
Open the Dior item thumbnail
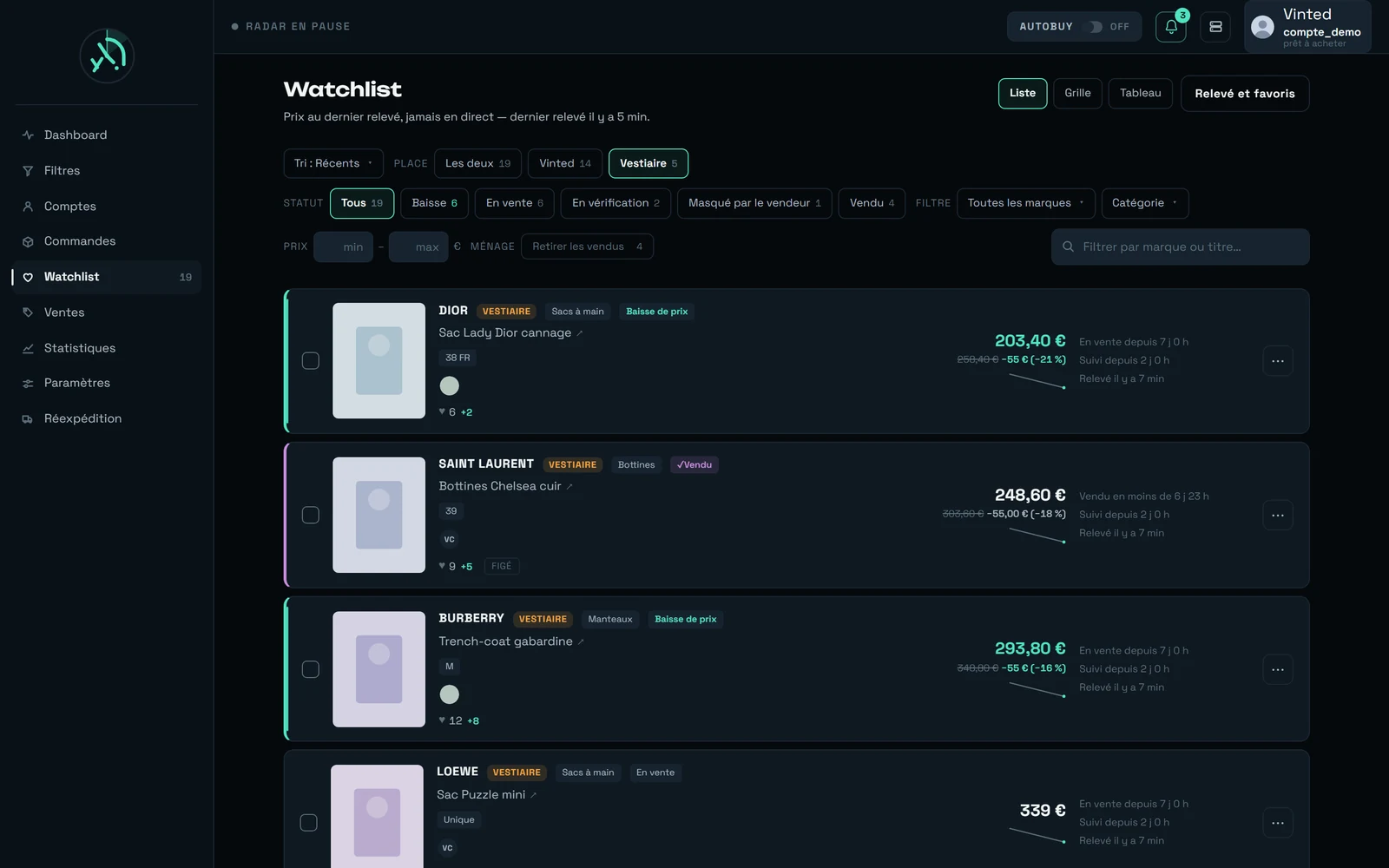[379, 361]
